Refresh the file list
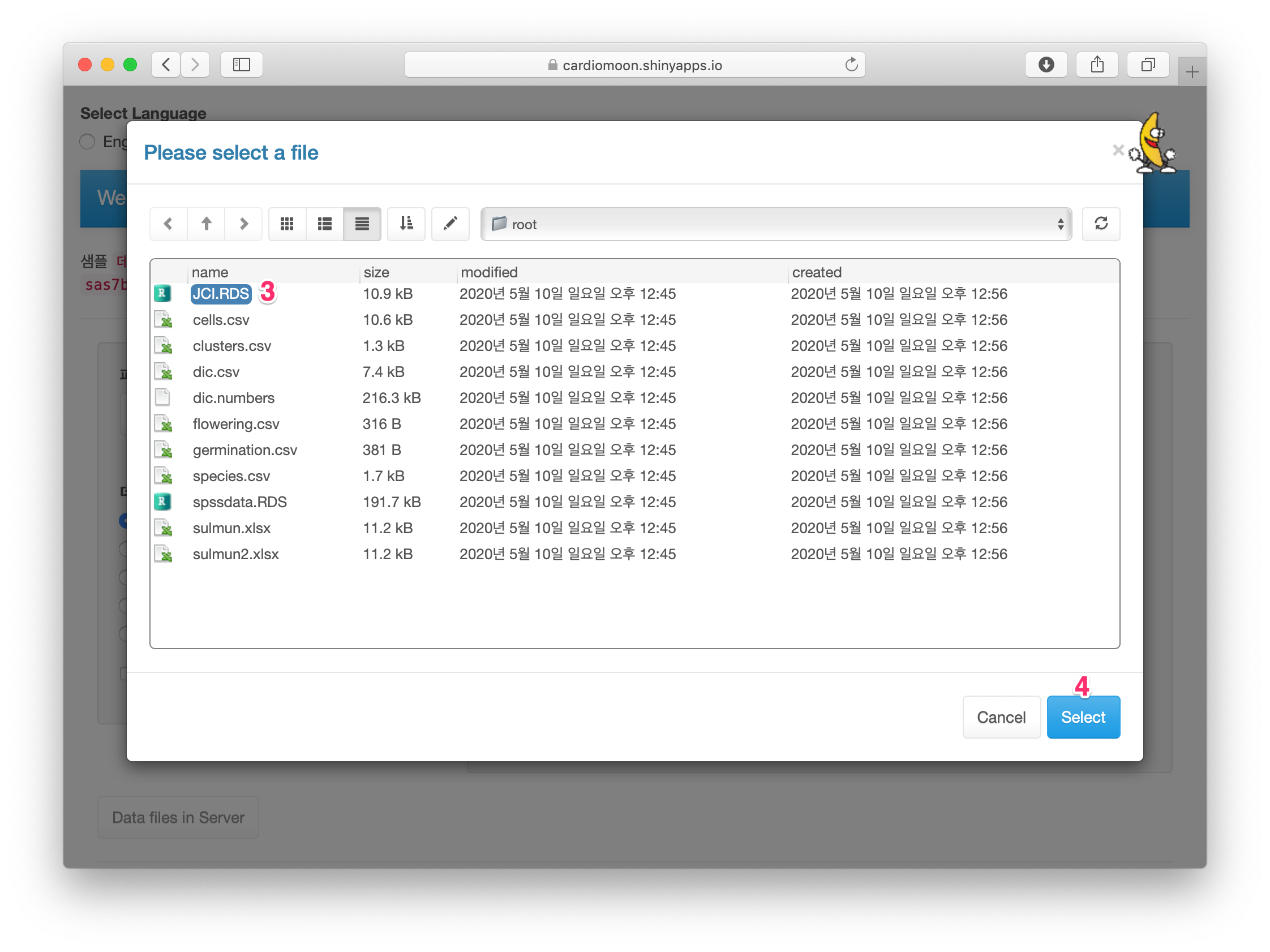 1101,224
